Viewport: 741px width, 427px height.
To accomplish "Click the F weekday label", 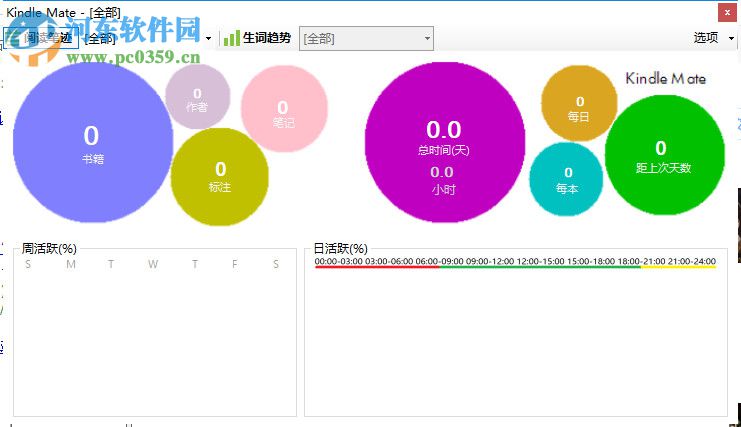I will [234, 264].
